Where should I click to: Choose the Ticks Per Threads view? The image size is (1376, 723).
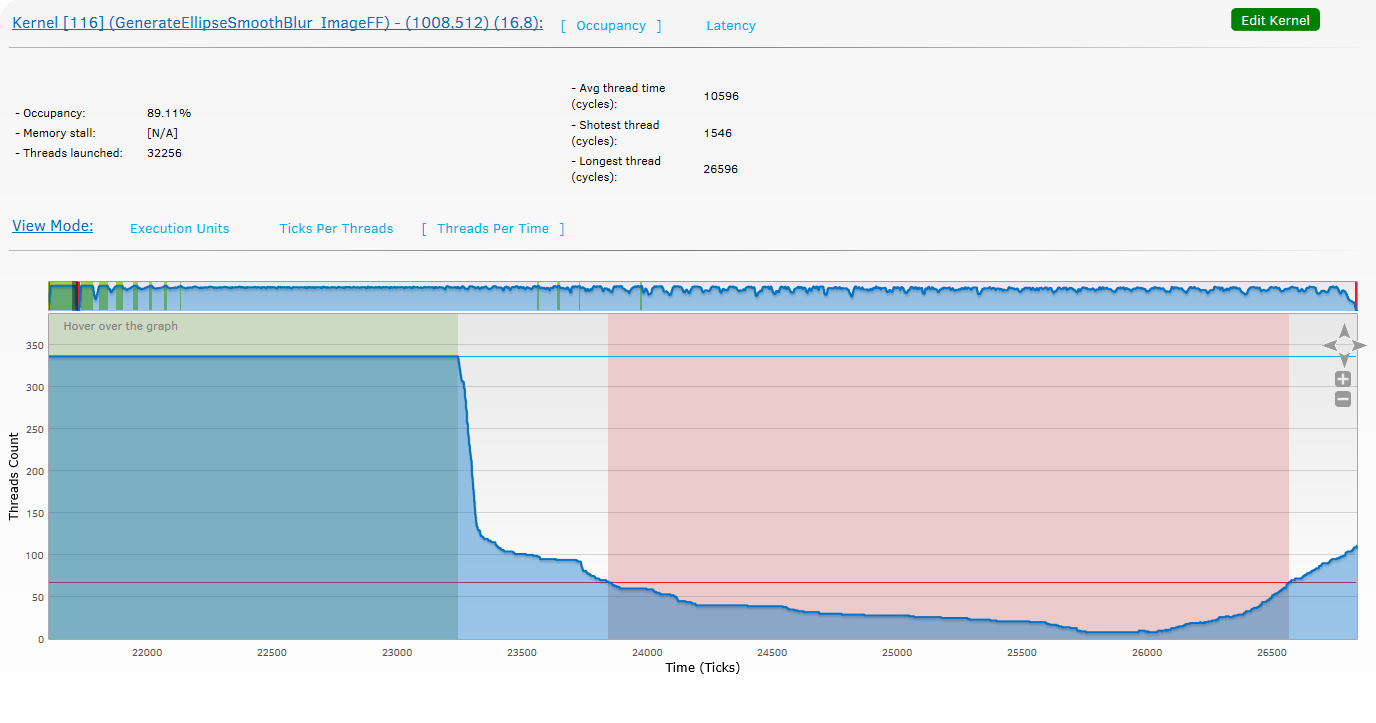(336, 229)
